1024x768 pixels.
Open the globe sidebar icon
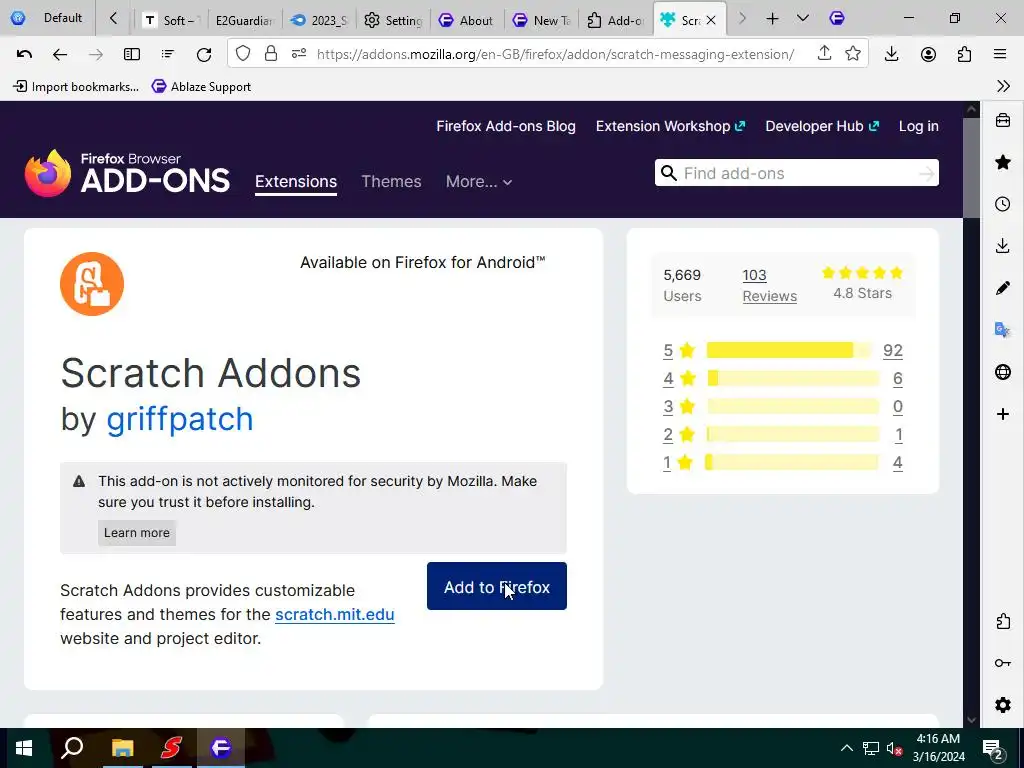click(1003, 372)
